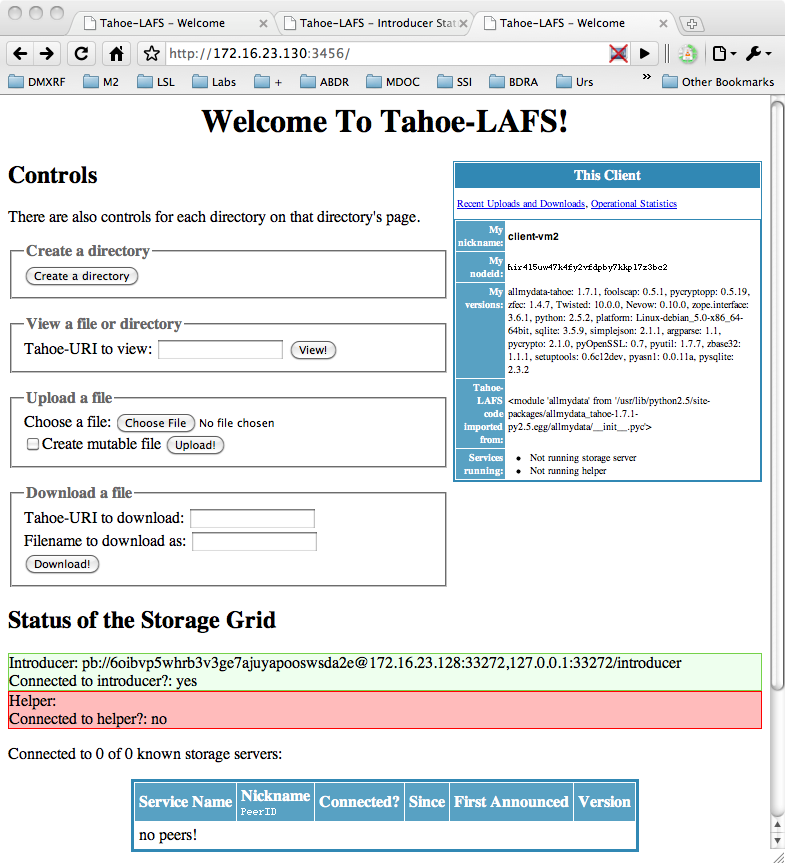Click the 'Nickname' PeerID column header
Viewport: 785px width, 864px height.
click(x=275, y=802)
